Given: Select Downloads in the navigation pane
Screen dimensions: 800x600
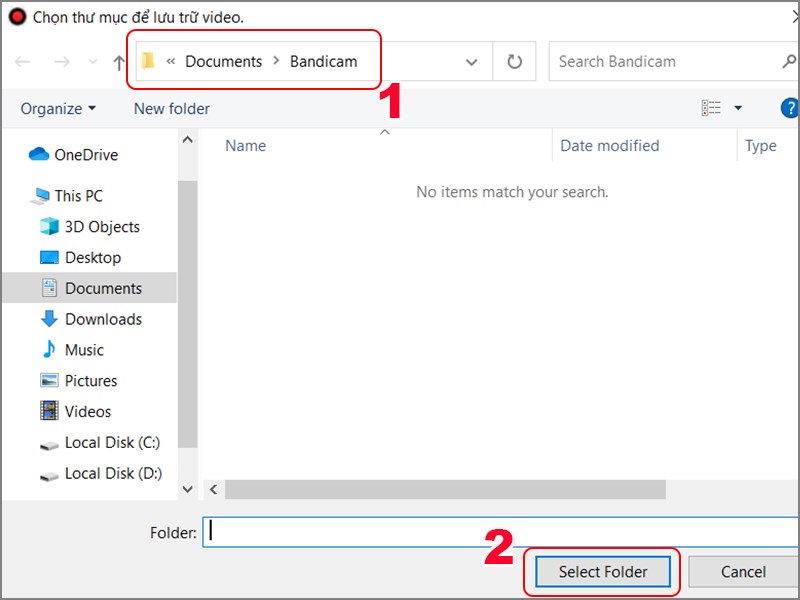Looking at the screenshot, I should (x=91, y=319).
